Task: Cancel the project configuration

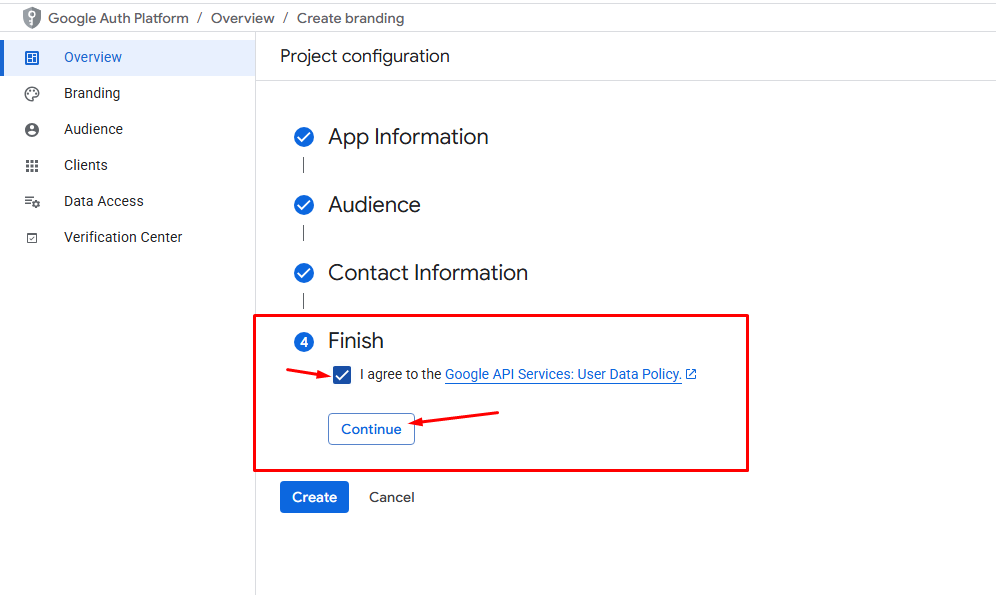Action: coord(392,497)
